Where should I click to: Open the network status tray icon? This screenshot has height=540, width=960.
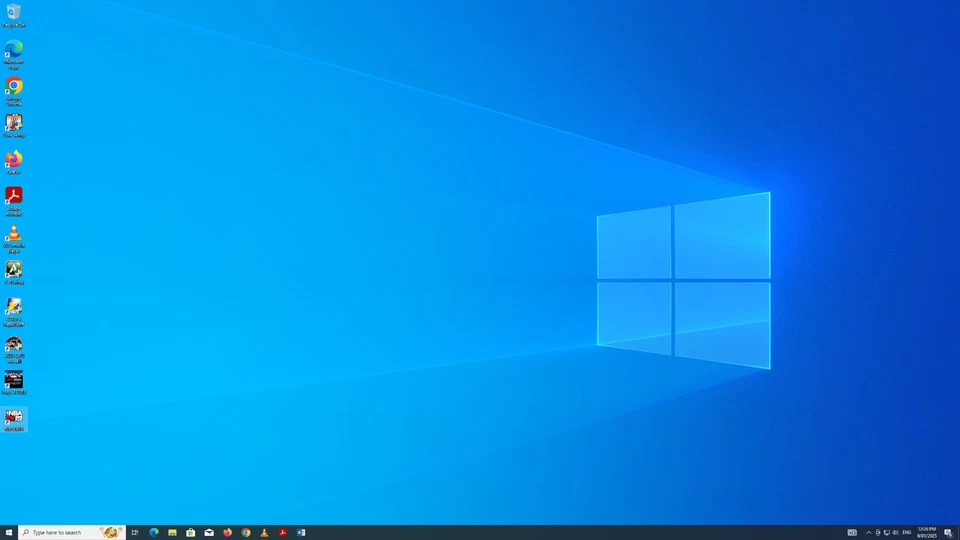click(x=886, y=533)
